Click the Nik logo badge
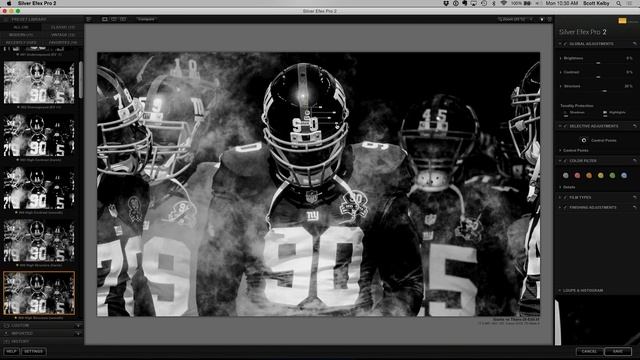Viewport: 640px width, 360px height. pyautogui.click(x=622, y=21)
